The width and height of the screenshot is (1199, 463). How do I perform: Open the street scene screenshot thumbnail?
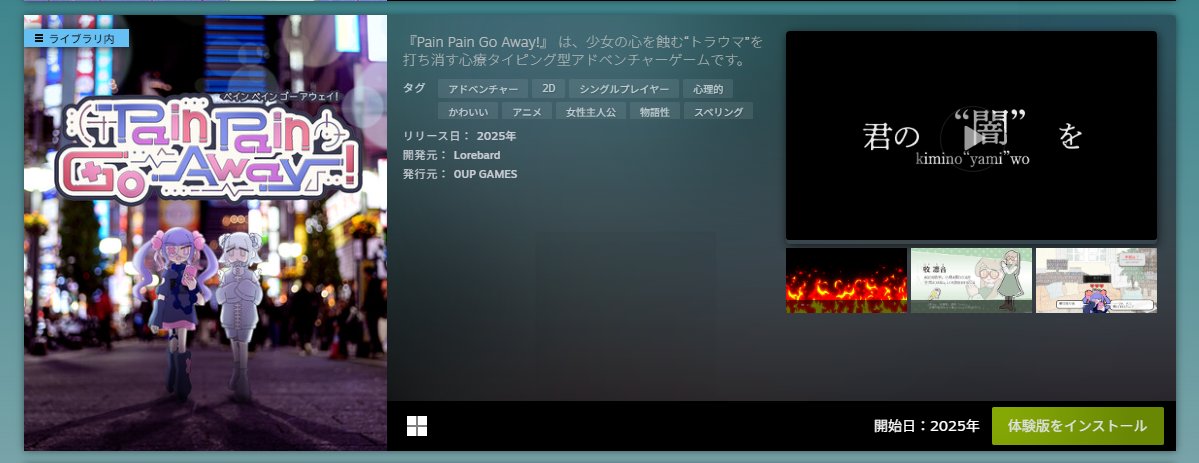[1096, 280]
